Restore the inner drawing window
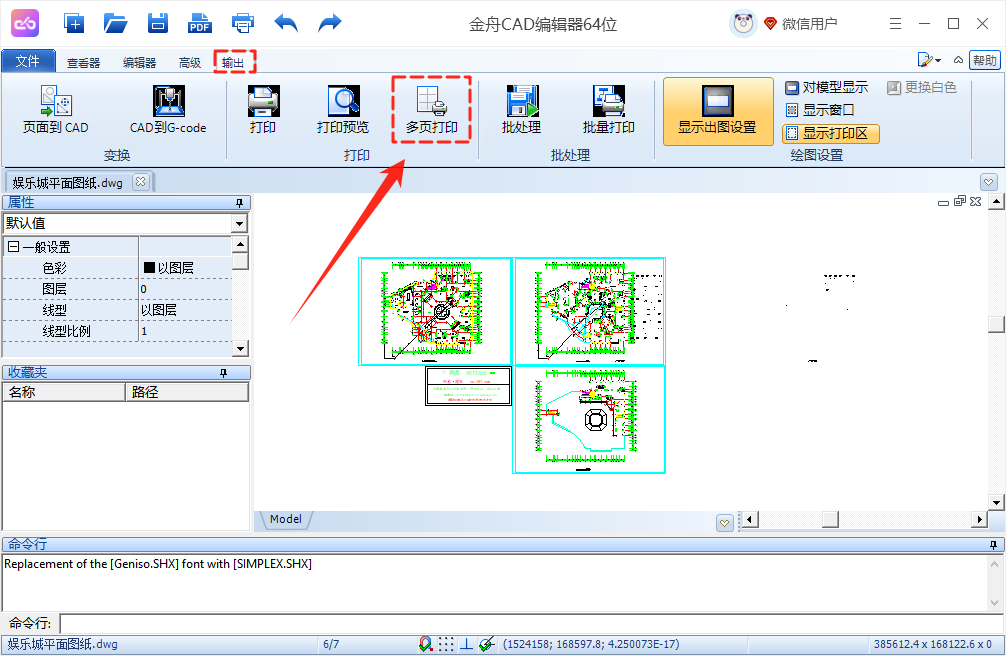1006x656 pixels. coord(960,202)
